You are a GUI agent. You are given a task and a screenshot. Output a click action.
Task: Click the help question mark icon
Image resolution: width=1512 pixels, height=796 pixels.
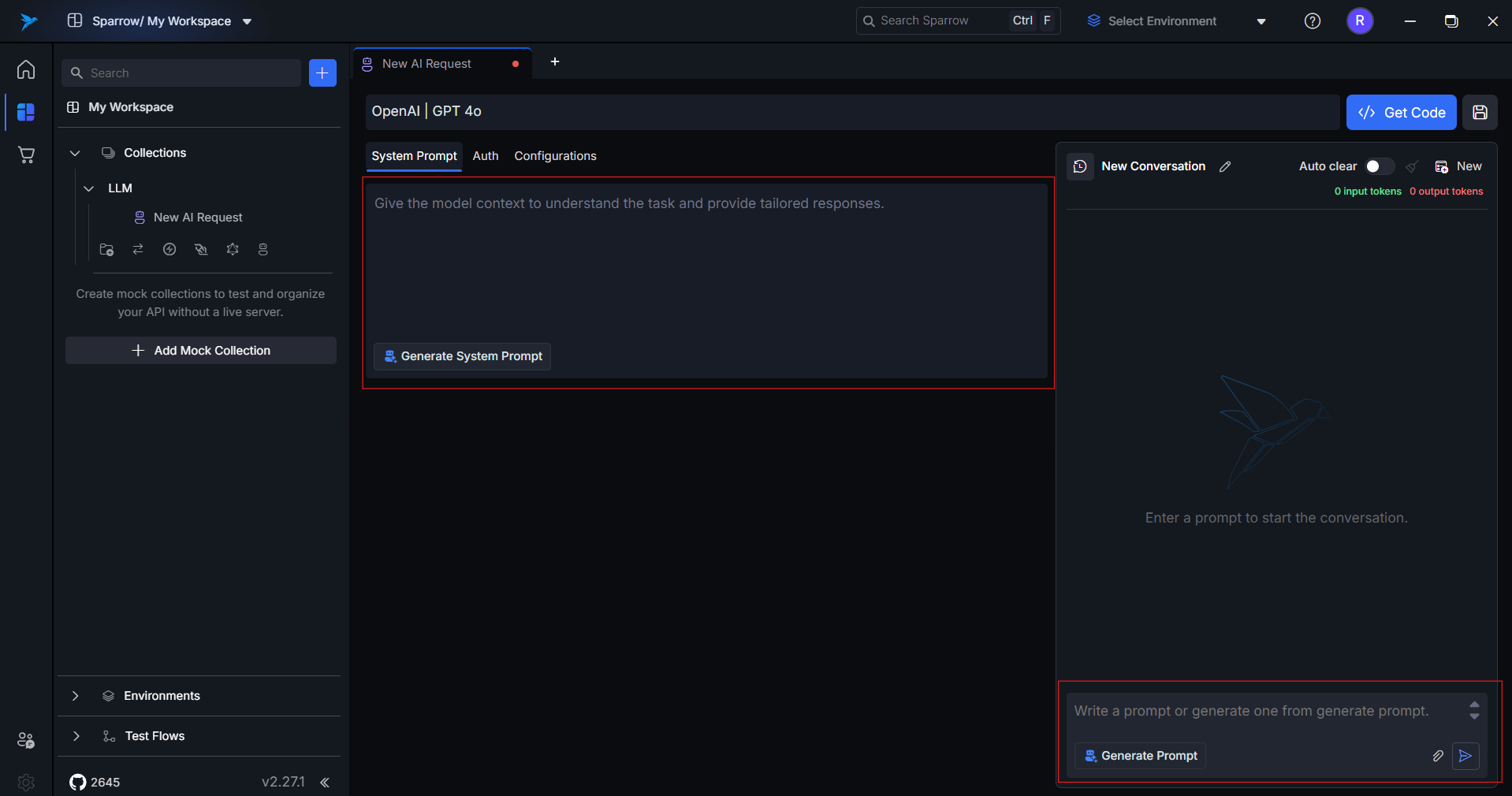[1313, 21]
